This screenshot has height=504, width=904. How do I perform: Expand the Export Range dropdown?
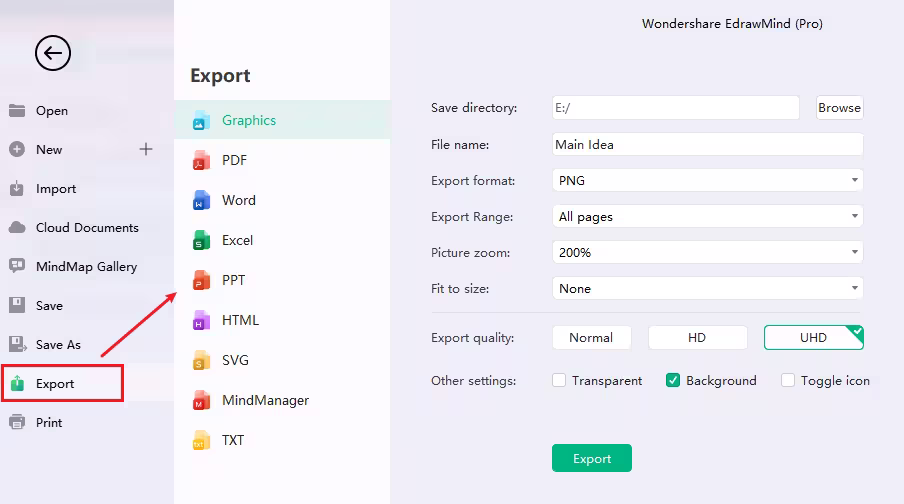(x=707, y=216)
